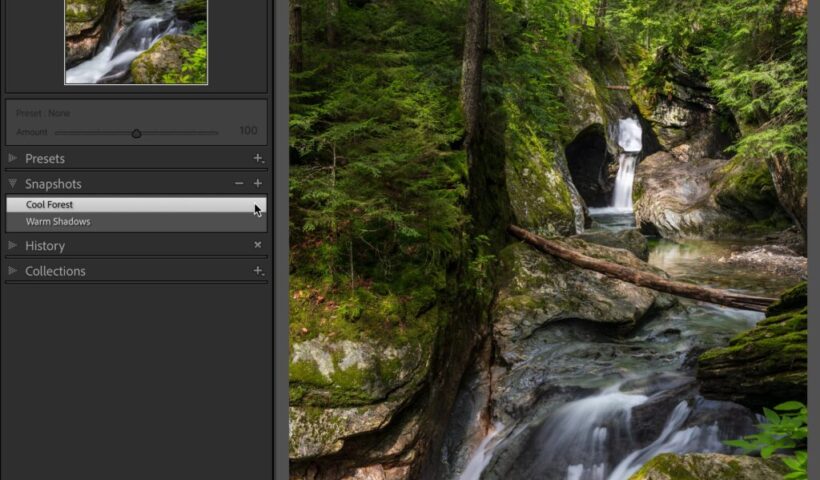Screen dimensions: 820x480
Task: Click the Navigator preview thumbnail
Action: pyautogui.click(x=136, y=41)
